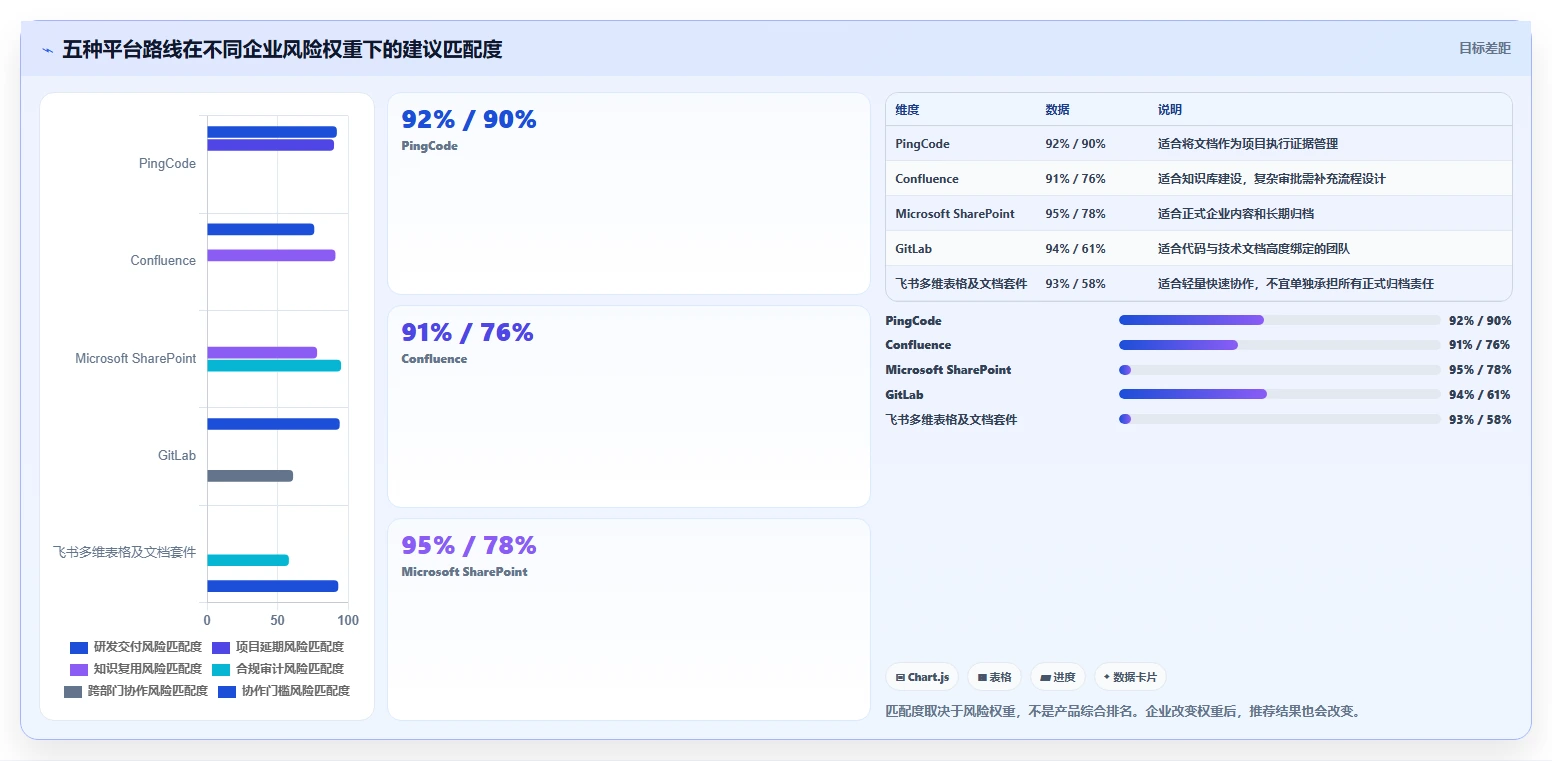
Task: Click the GitLab axis label in chart
Action: [177, 456]
